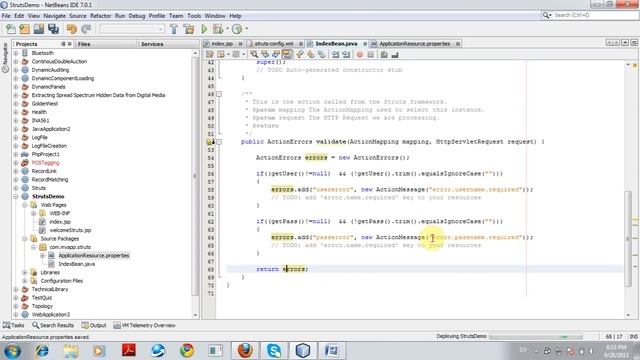
Task: Click the Find Next Occurrence icon
Action: tap(276, 54)
